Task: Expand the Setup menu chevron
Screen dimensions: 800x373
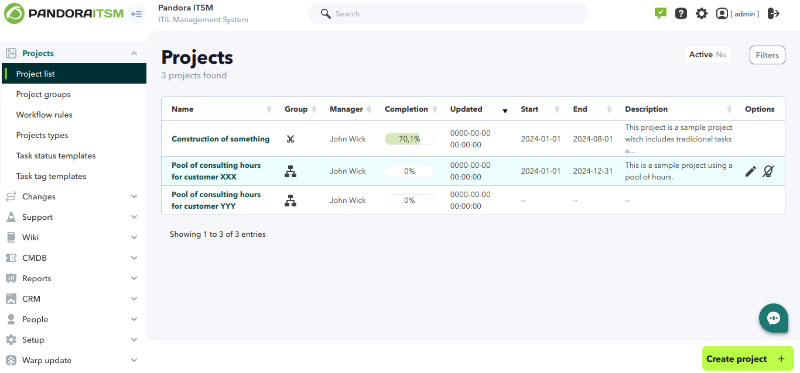Action: coord(134,339)
